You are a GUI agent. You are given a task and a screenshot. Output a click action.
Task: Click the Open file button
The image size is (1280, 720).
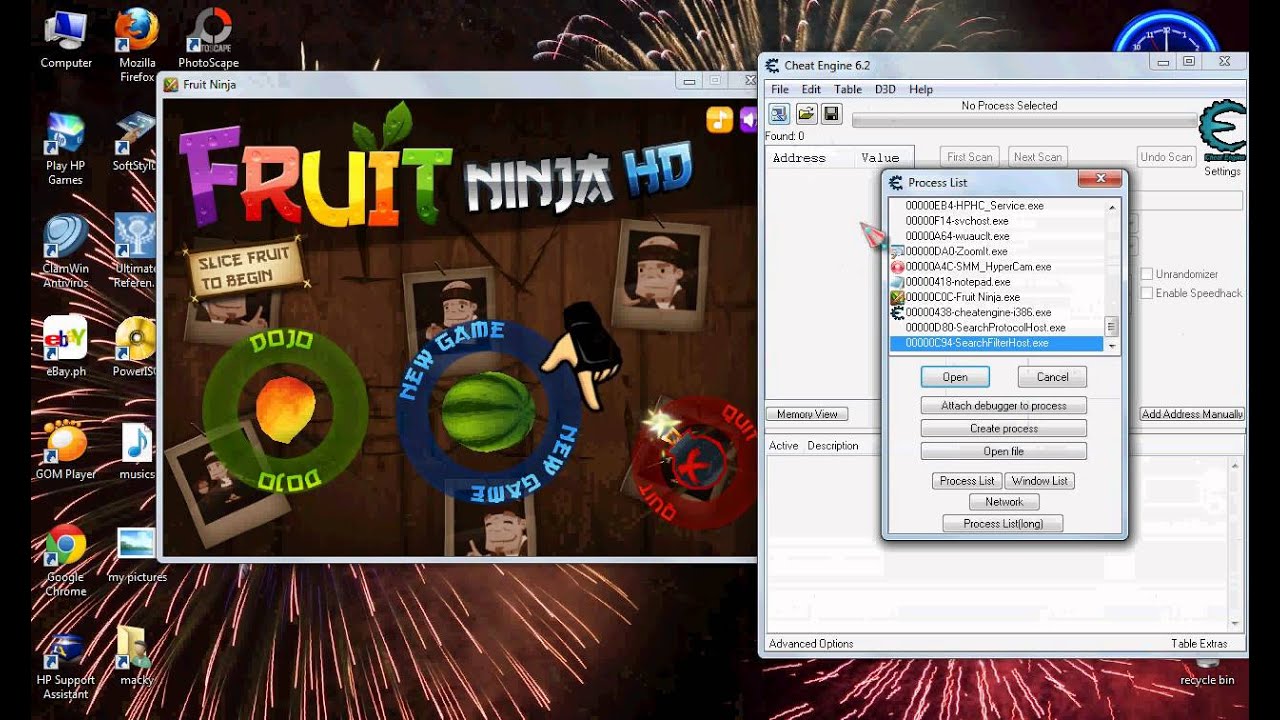coord(1003,452)
